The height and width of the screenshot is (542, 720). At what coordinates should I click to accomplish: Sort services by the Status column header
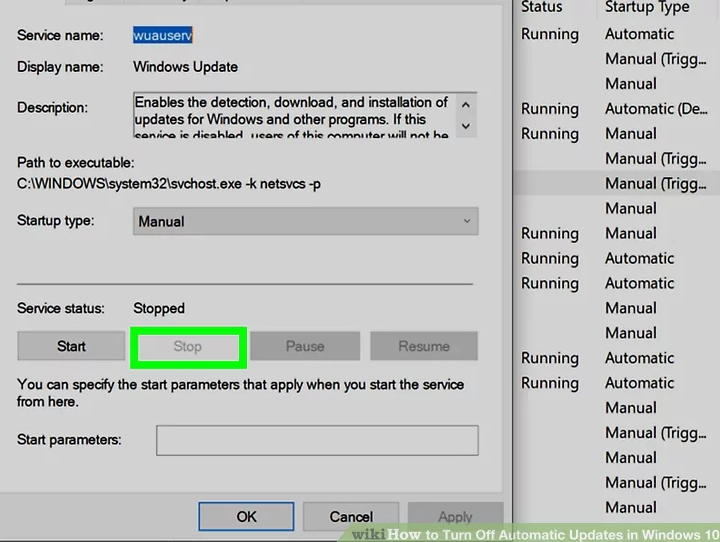(542, 7)
